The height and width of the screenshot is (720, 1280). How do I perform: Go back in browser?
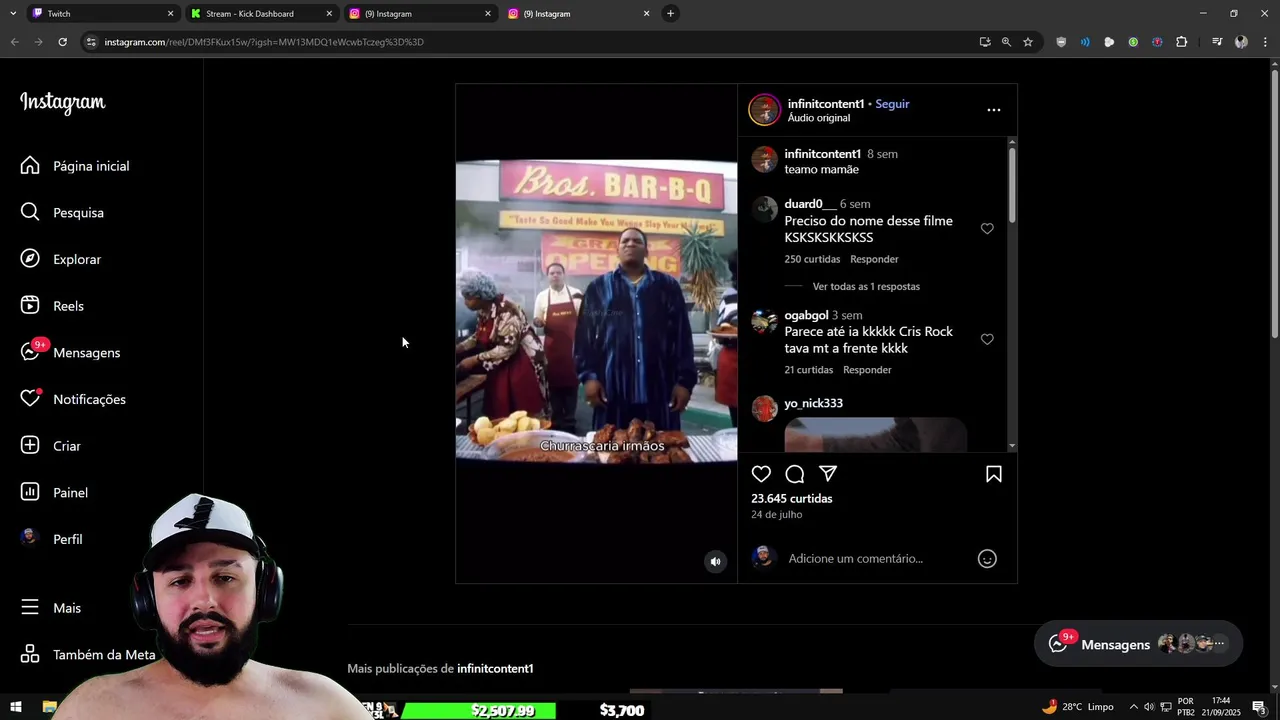[14, 42]
